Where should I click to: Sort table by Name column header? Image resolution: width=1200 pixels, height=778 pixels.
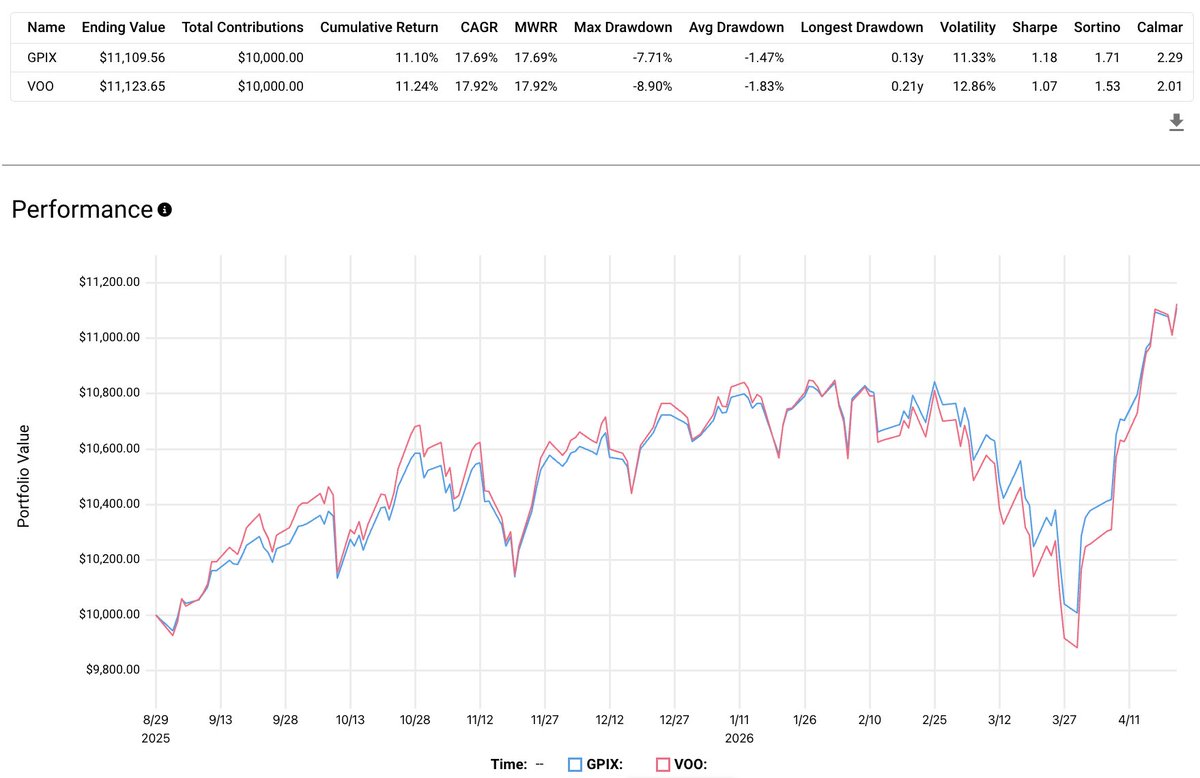point(46,27)
